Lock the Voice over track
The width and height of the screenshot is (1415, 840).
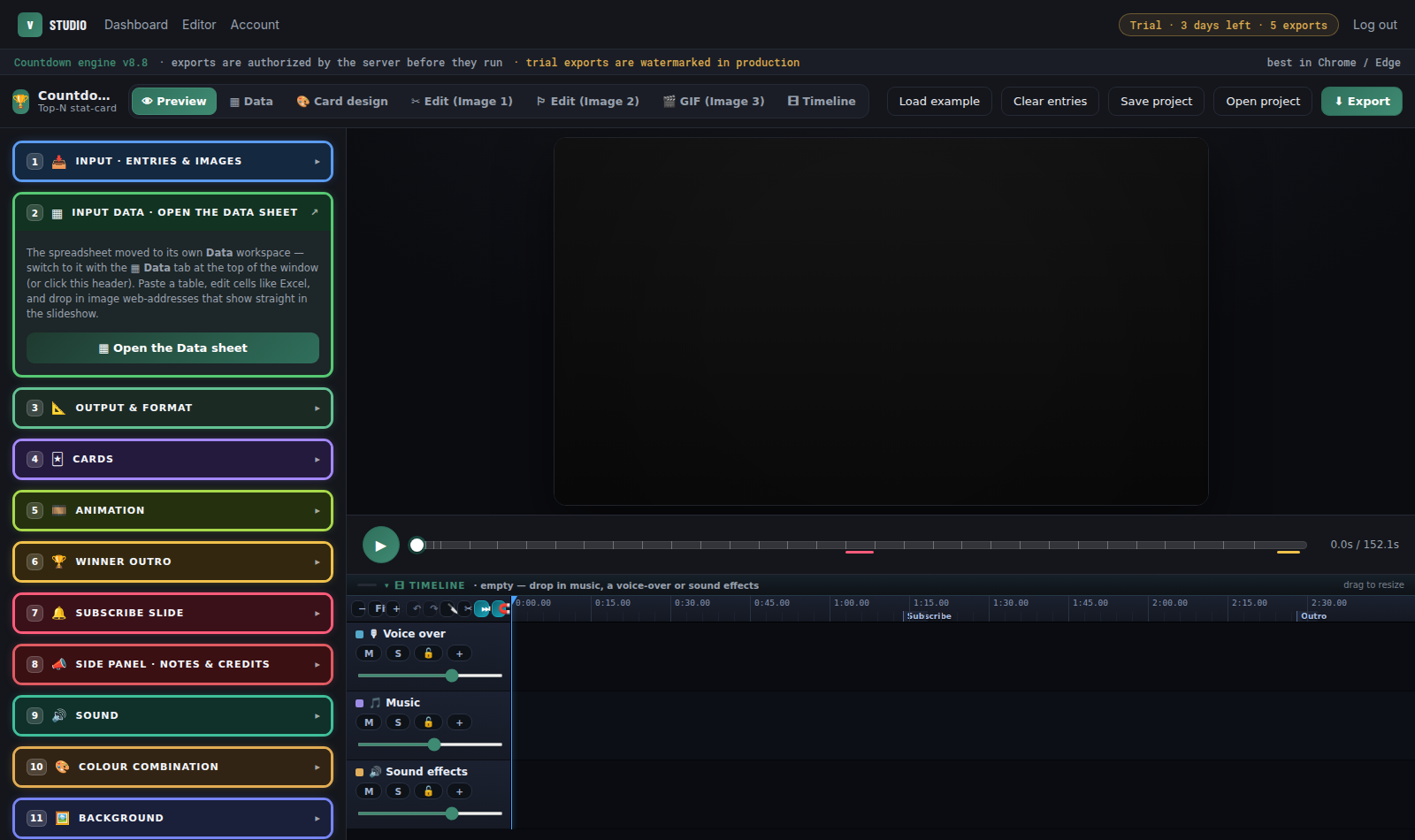(x=428, y=653)
